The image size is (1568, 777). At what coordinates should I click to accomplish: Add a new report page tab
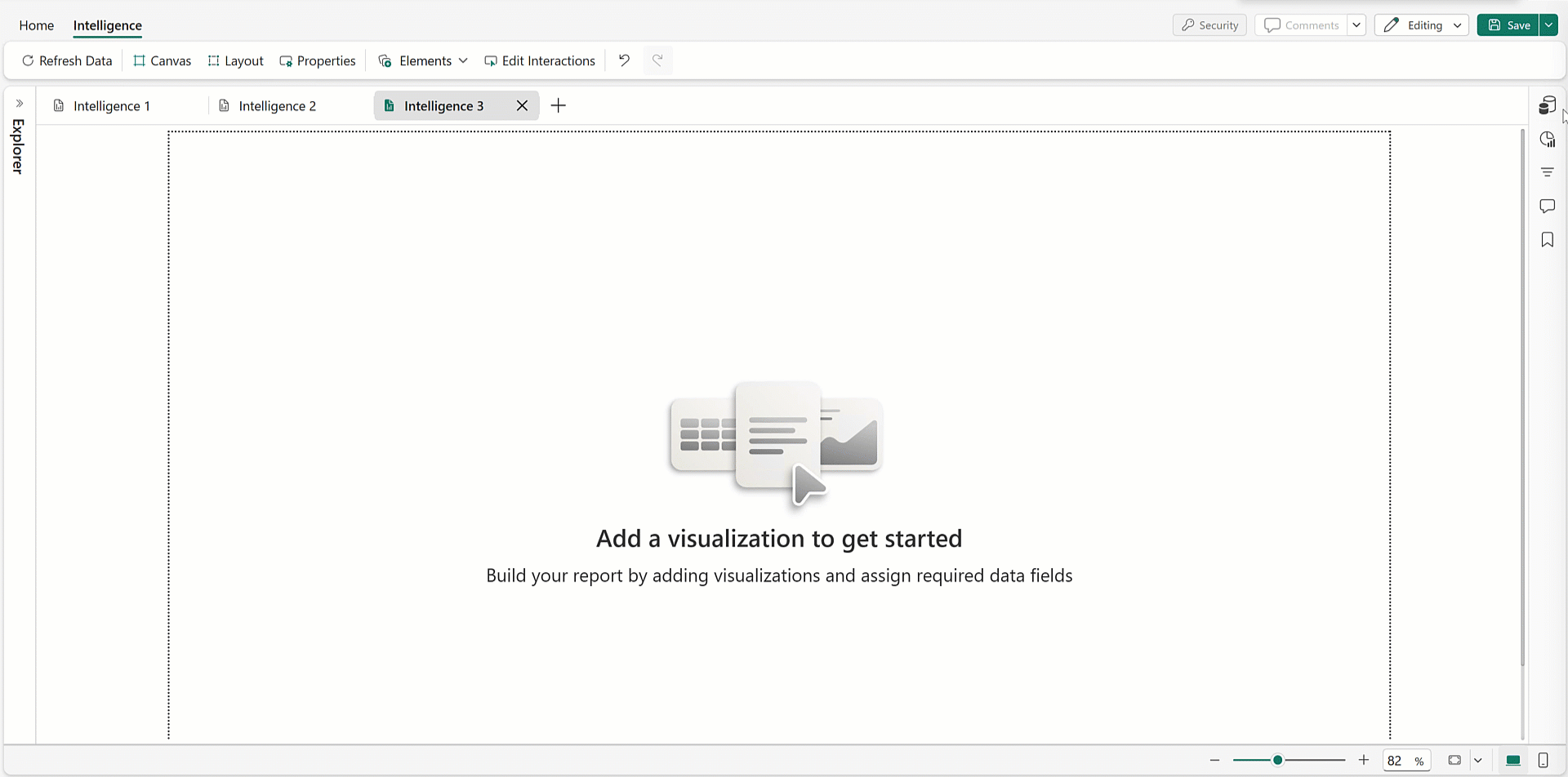(x=559, y=105)
